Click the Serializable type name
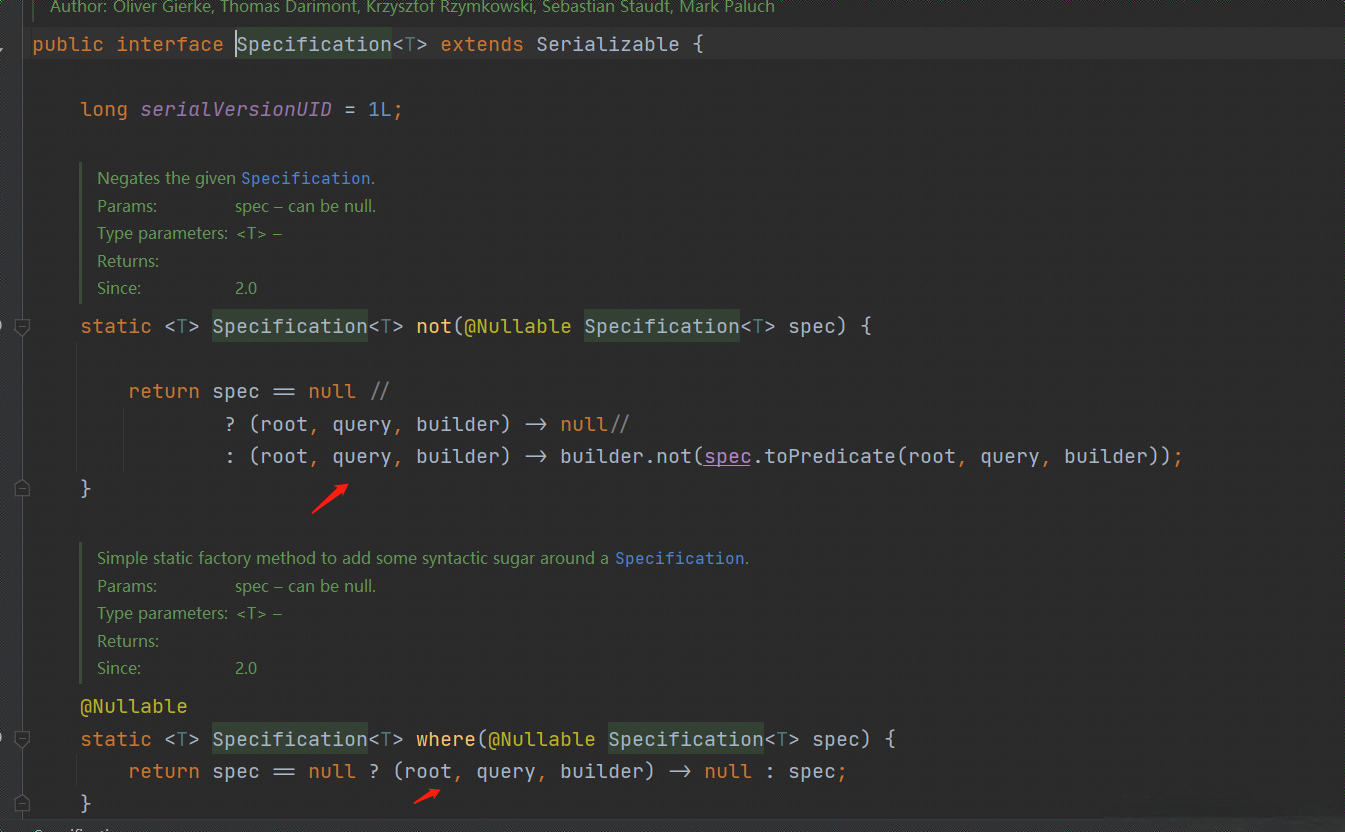The width and height of the screenshot is (1345, 832). coord(608,44)
